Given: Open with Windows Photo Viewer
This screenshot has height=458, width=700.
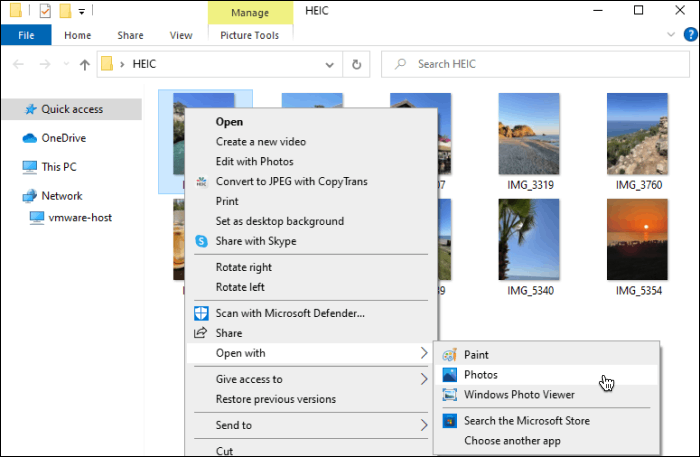Looking at the screenshot, I should 546,395.
